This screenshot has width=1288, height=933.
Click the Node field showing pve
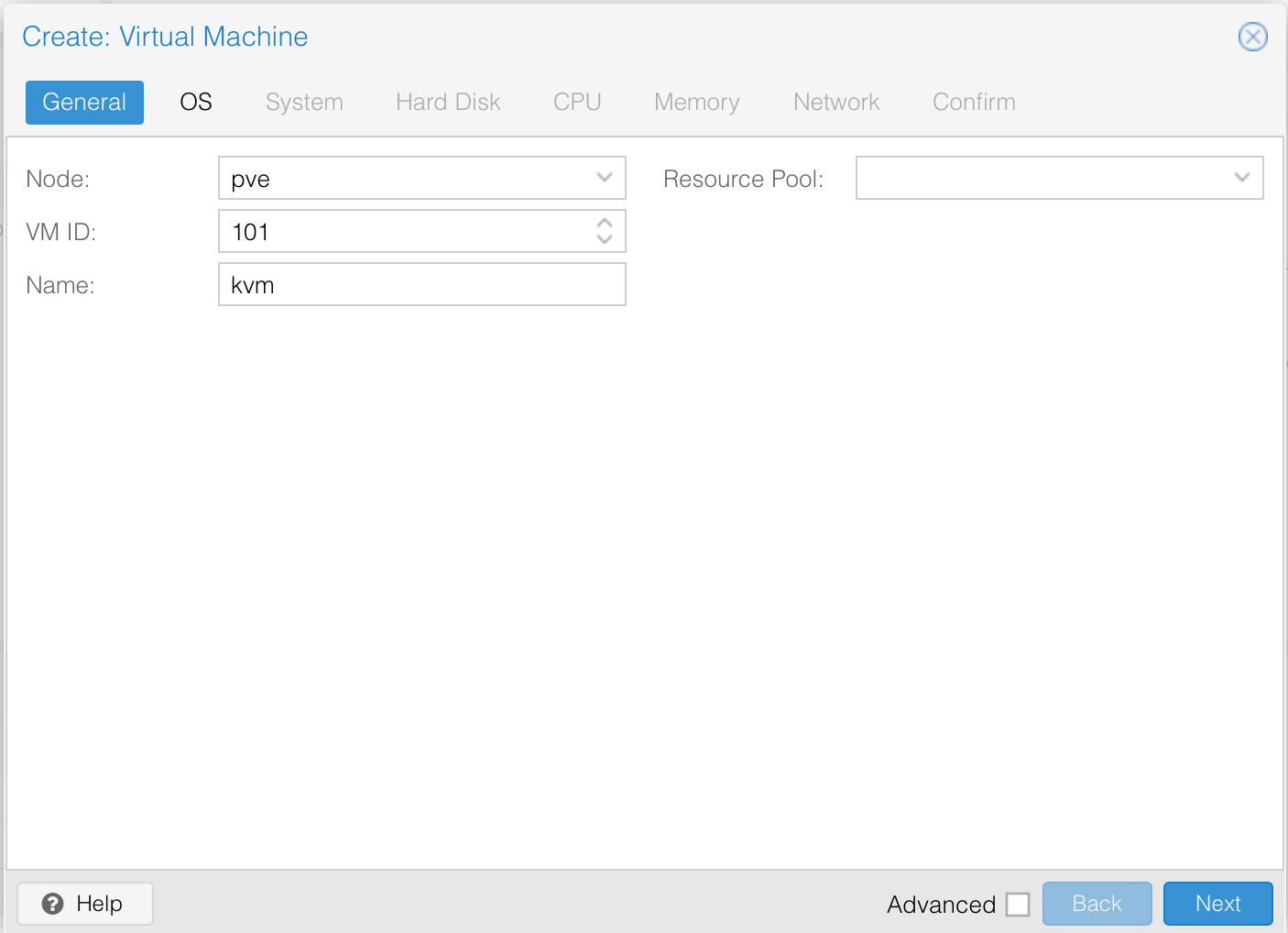403,178
